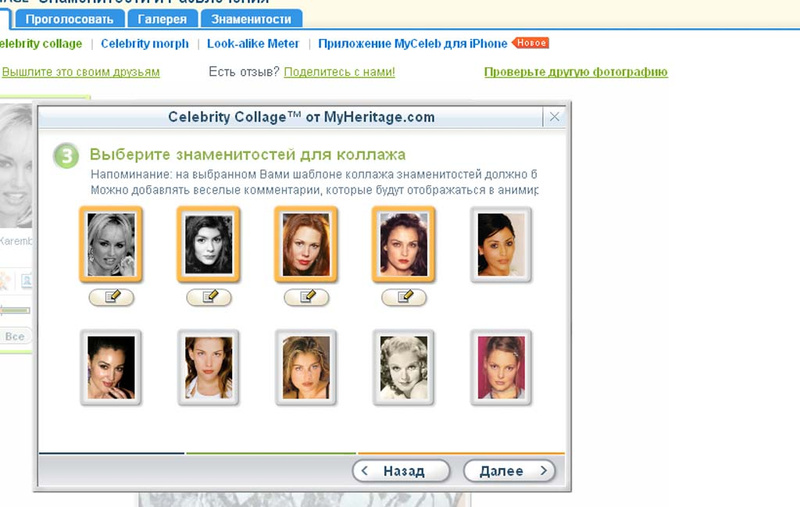Click the Все button in the left panel
Viewport: 800px width, 507px height.
point(15,337)
